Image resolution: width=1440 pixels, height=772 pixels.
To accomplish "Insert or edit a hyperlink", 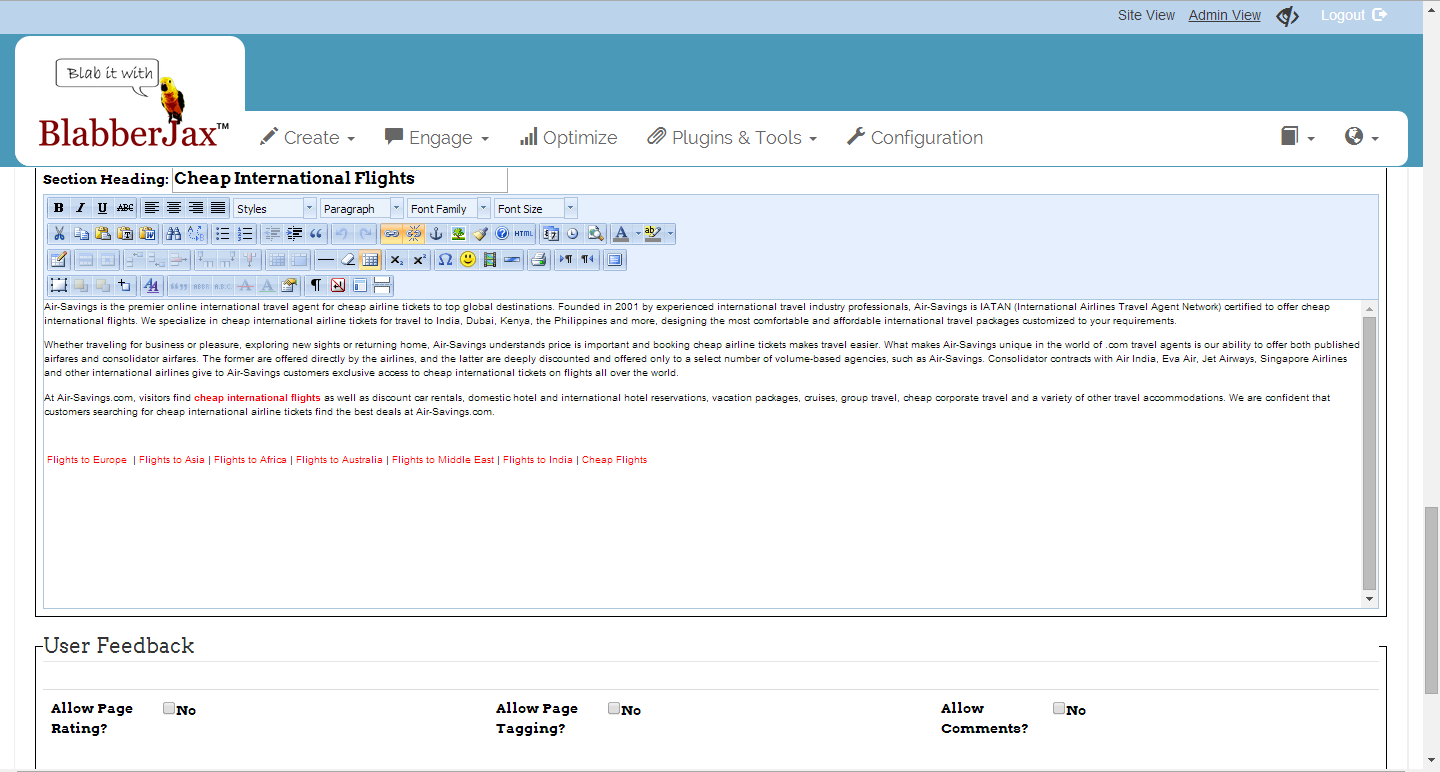I will point(391,234).
